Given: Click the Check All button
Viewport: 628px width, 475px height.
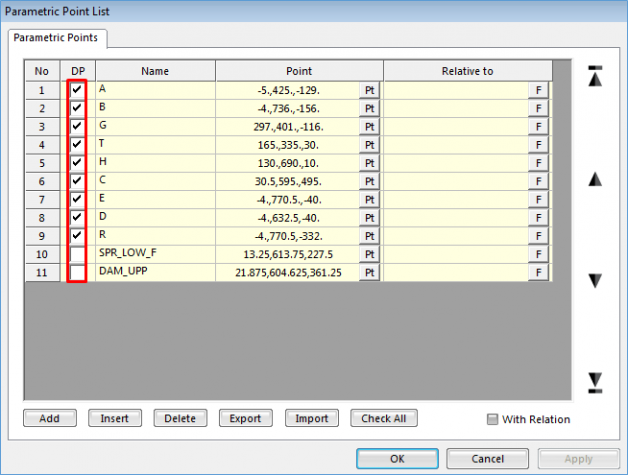Looking at the screenshot, I should (384, 418).
